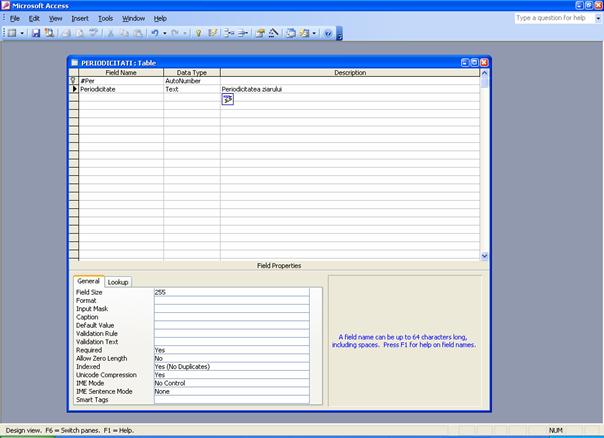Select the General tab in Field Properties
Screen dimensions: 604x438
[89, 282]
